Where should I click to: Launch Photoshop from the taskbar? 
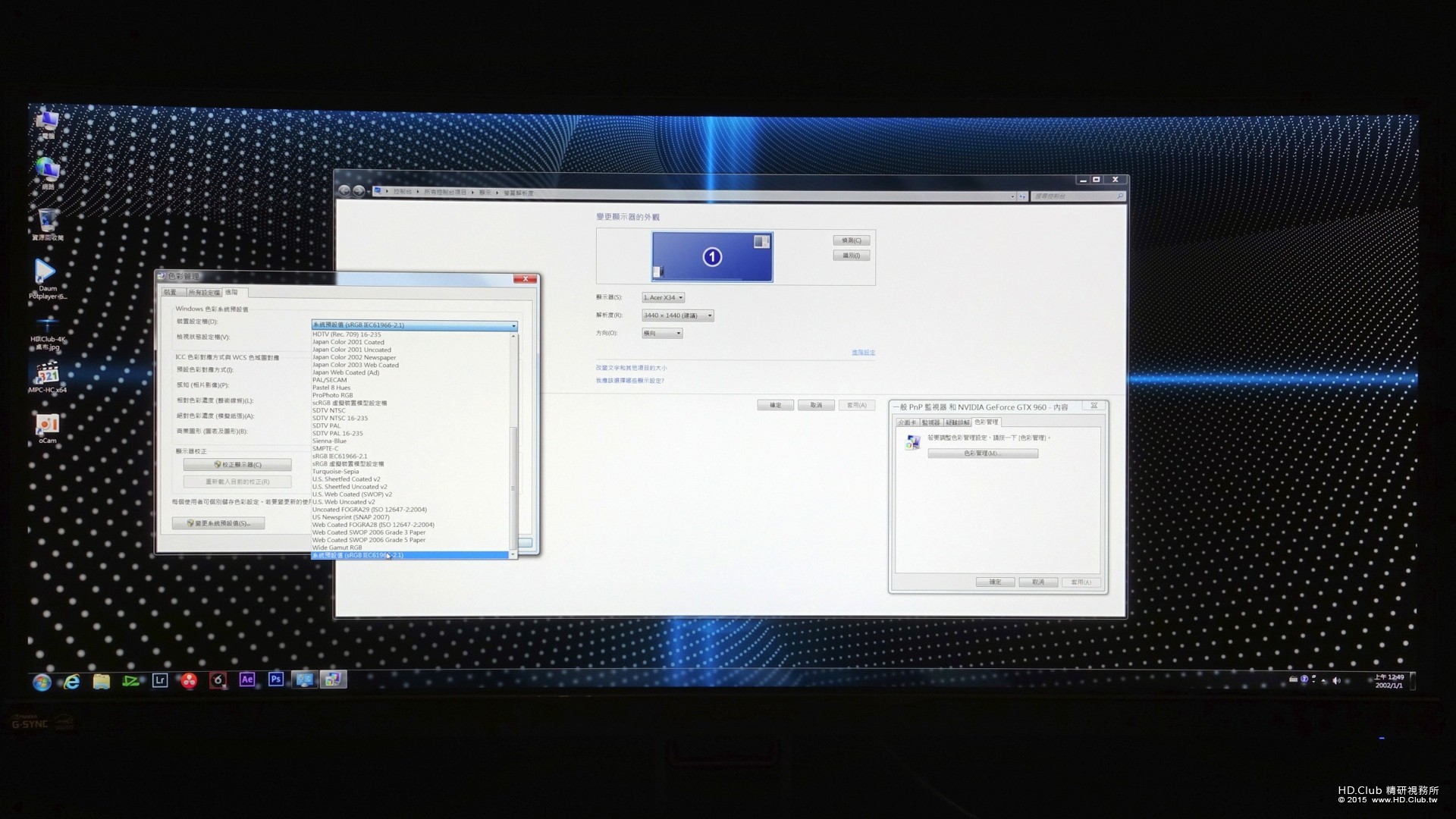(x=276, y=679)
